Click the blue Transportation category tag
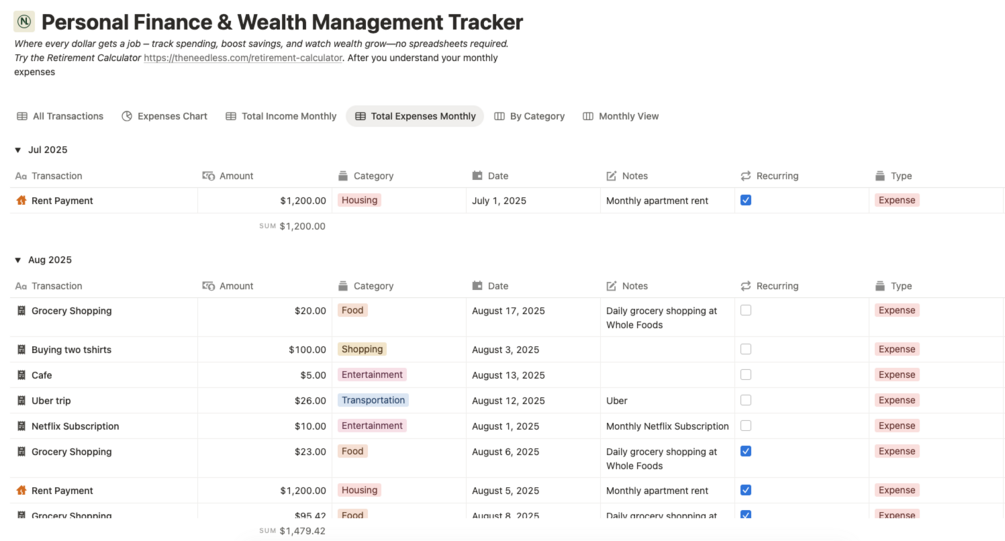Viewport: 1005px width, 541px height. tap(373, 400)
